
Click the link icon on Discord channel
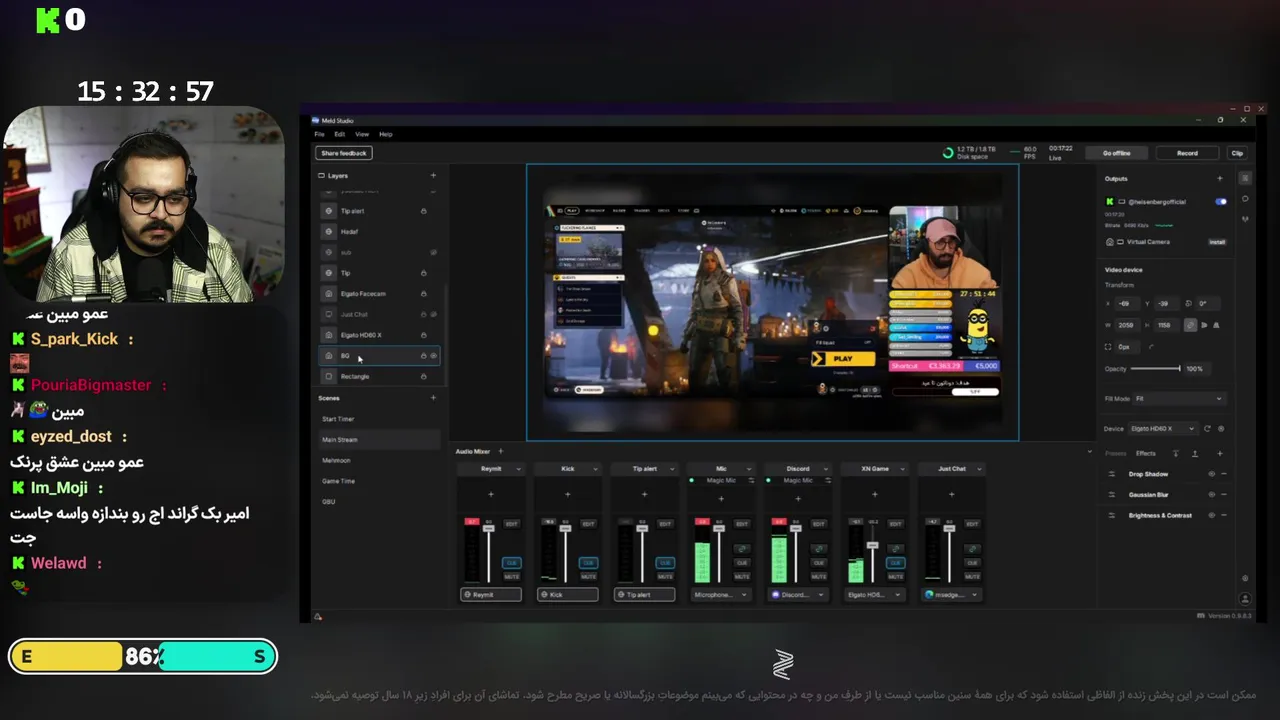(819, 549)
